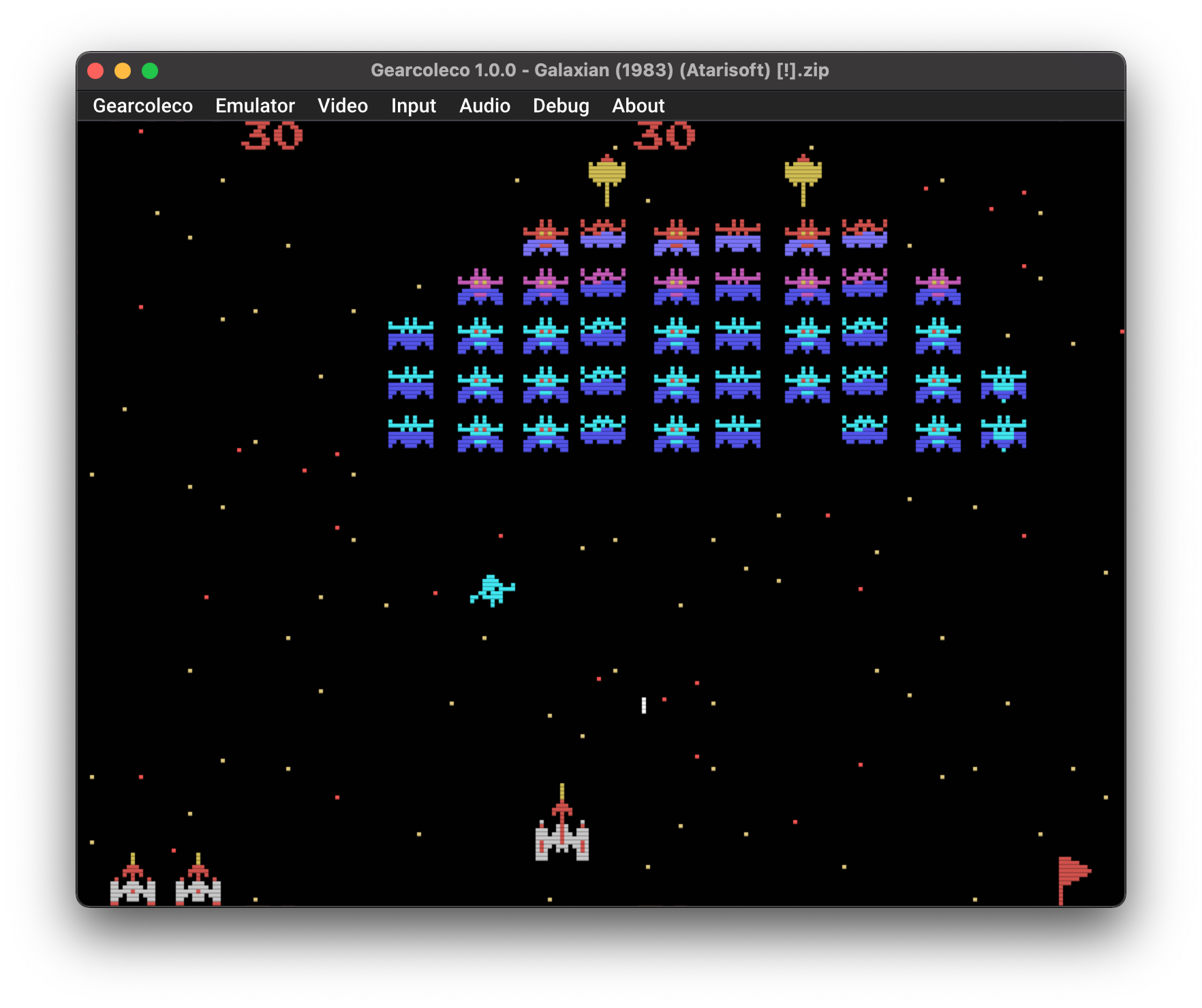The image size is (1202, 1008).
Task: Click the red escort alien in the top row
Action: 545,237
